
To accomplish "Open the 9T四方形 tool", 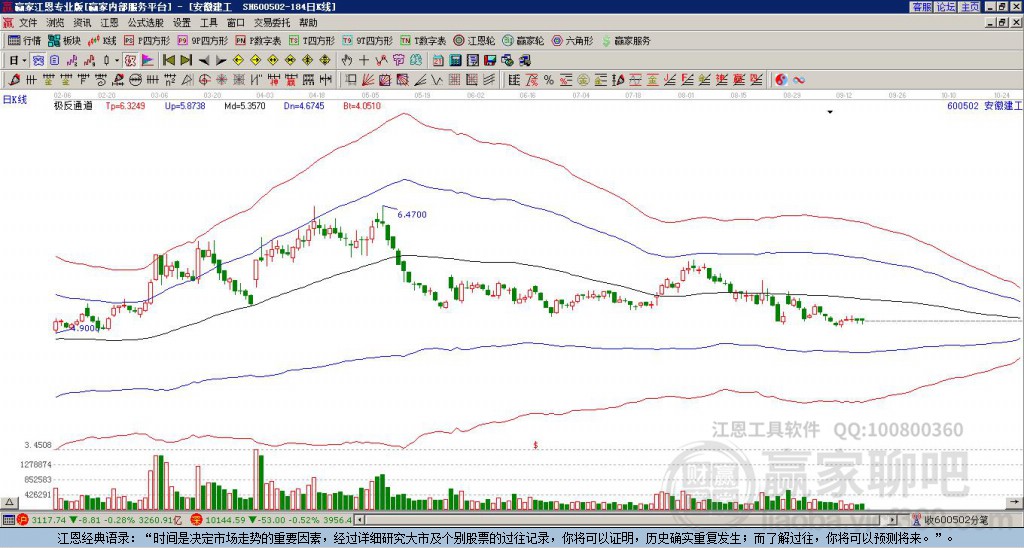I will coord(368,40).
